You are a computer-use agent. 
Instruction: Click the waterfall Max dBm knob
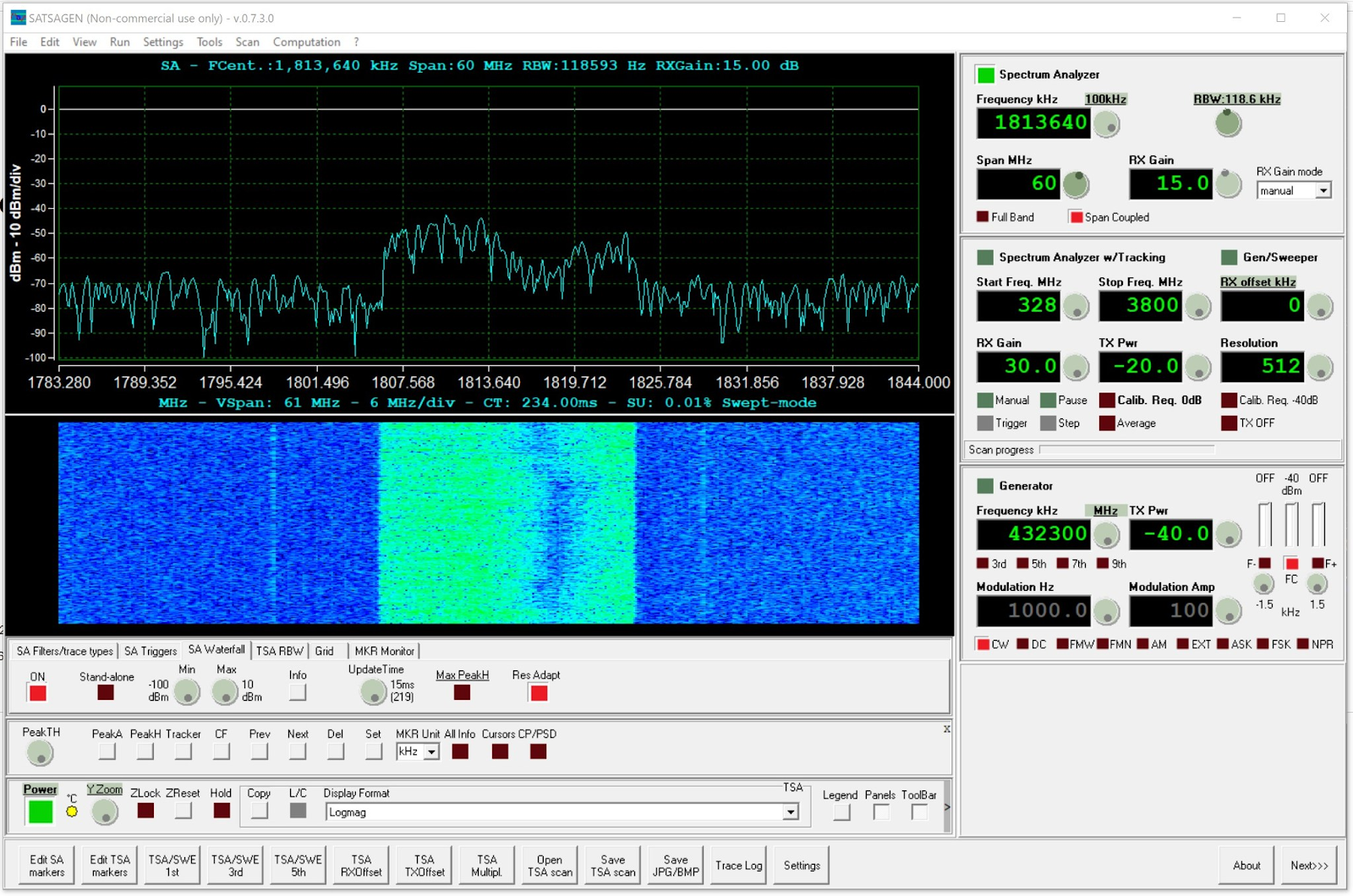(224, 693)
